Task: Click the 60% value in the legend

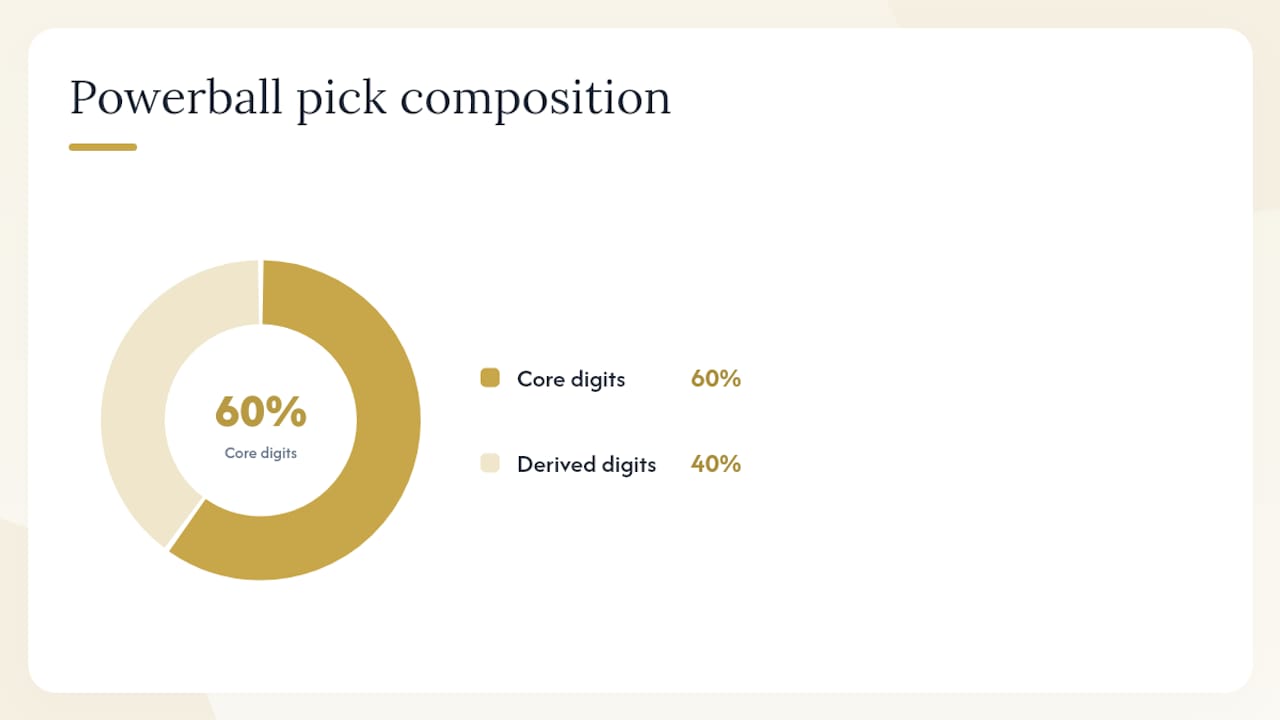Action: [x=716, y=379]
